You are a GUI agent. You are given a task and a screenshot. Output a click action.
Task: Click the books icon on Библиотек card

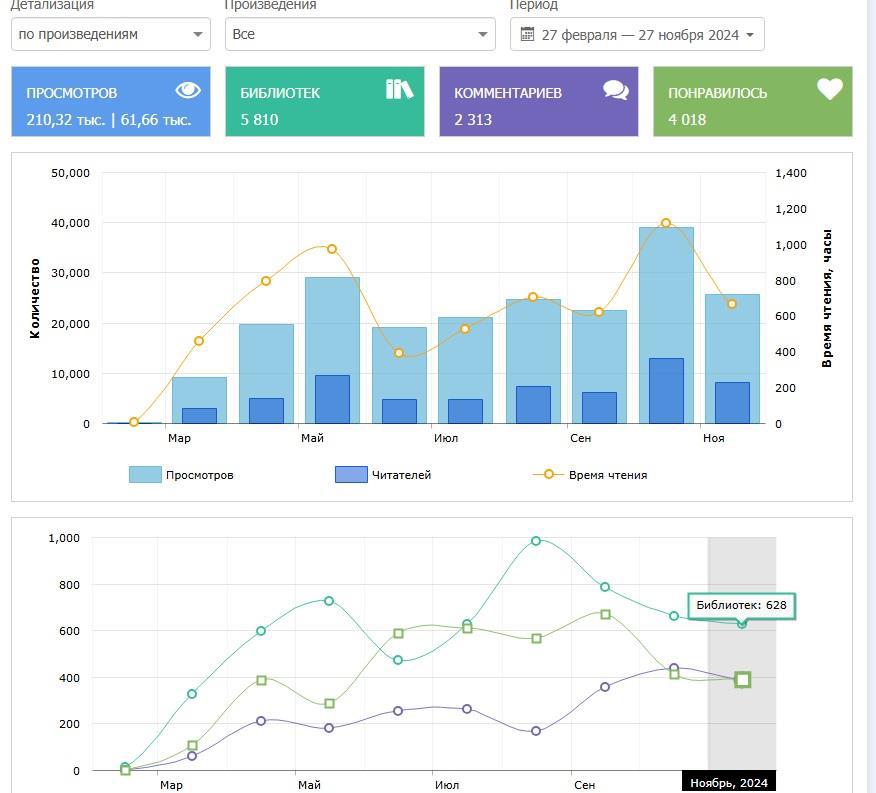(x=399, y=89)
